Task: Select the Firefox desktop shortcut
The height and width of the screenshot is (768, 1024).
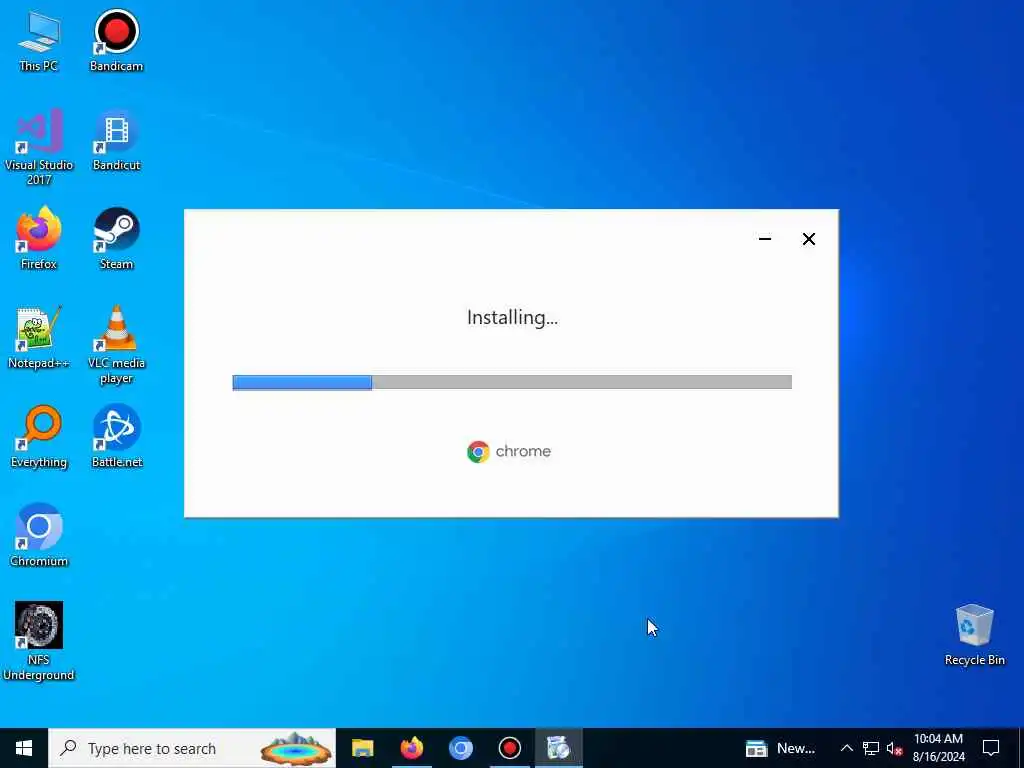Action: pos(39,238)
